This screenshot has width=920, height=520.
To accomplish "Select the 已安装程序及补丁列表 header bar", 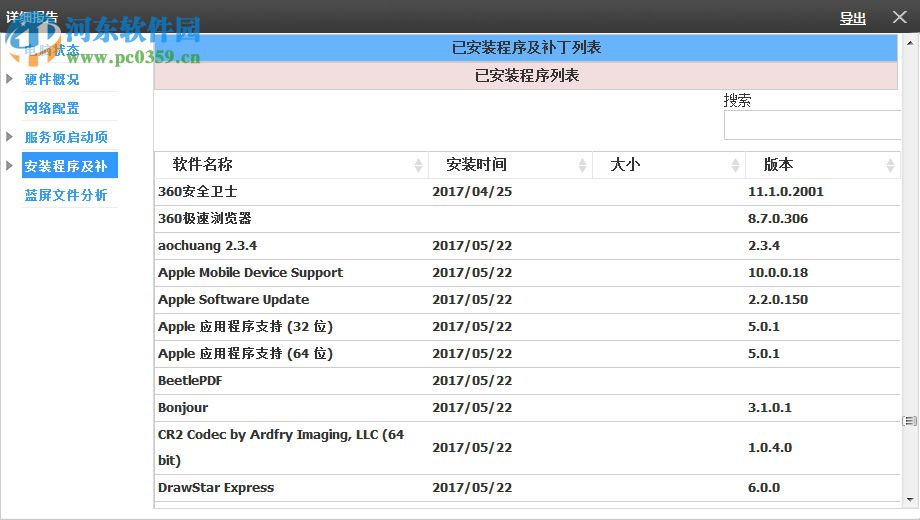I will pyautogui.click(x=526, y=48).
